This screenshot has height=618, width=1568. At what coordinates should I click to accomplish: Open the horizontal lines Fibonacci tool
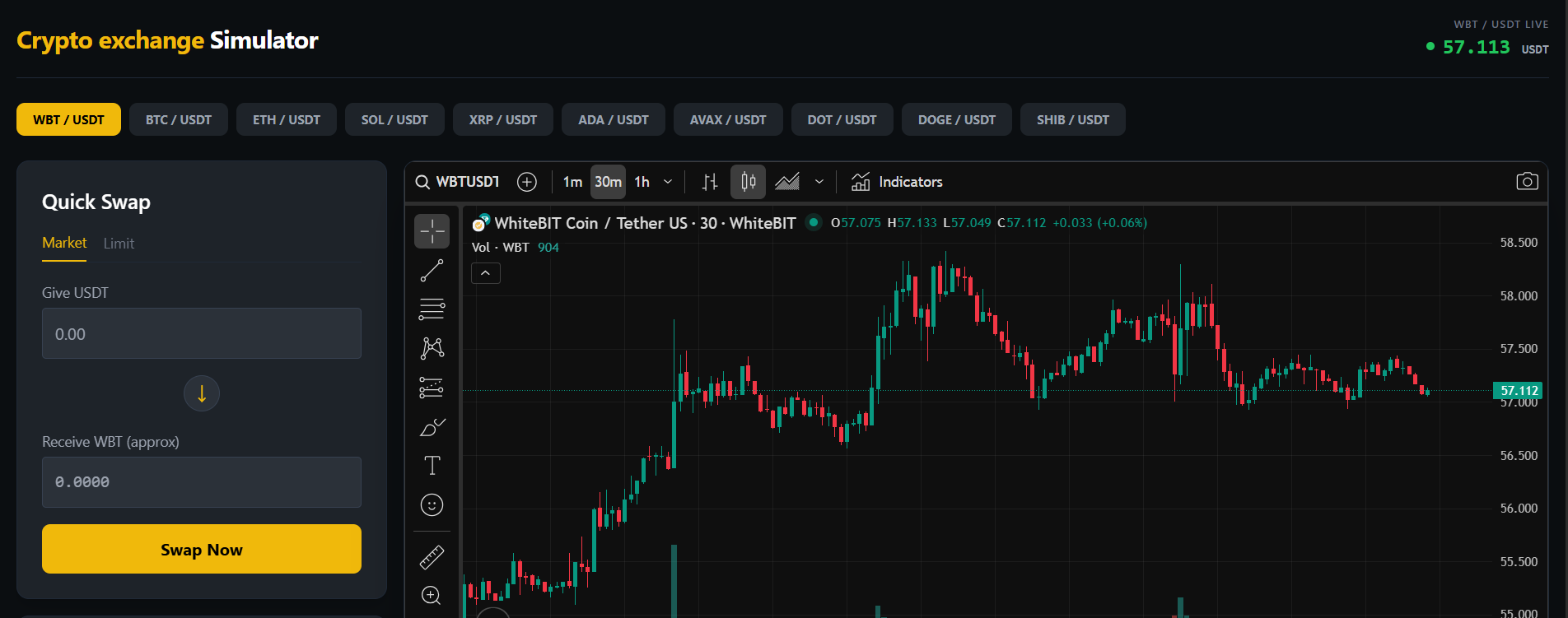coord(432,309)
